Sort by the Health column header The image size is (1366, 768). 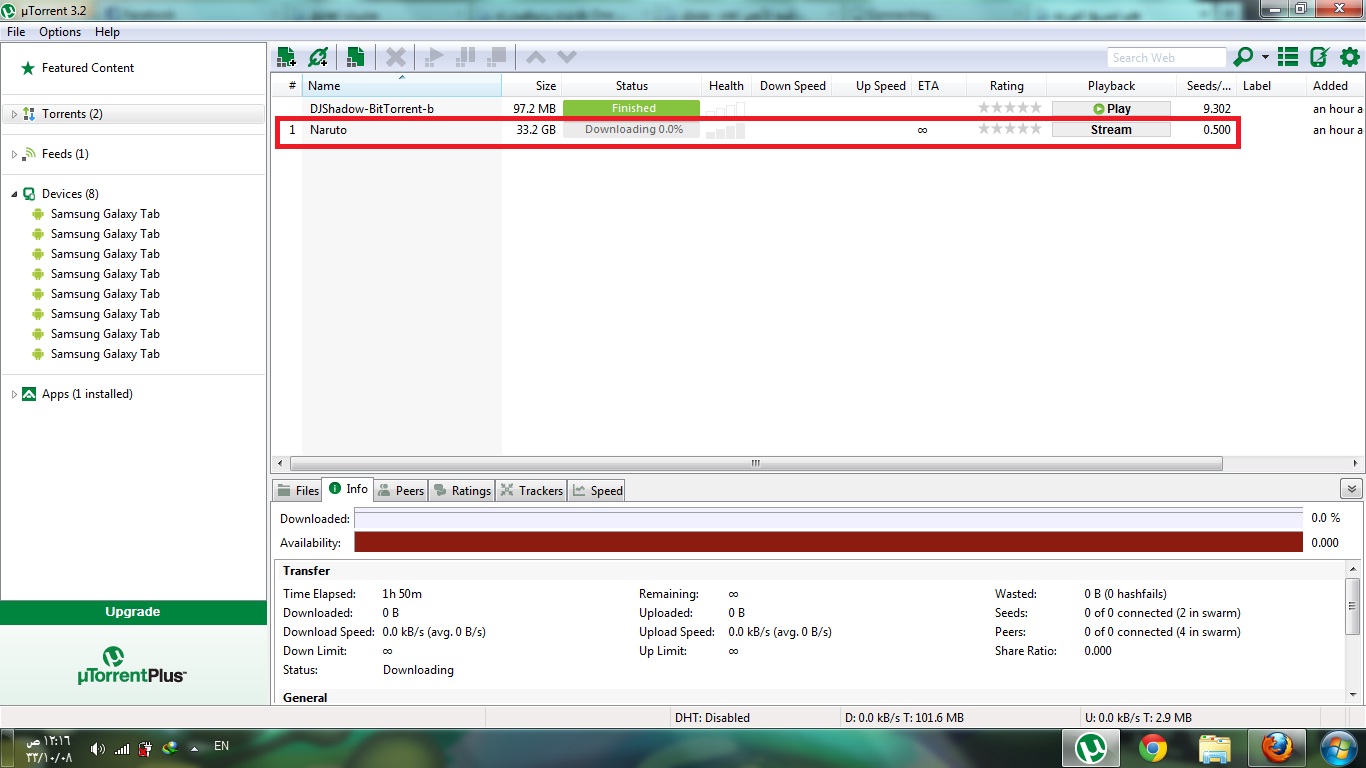(726, 86)
